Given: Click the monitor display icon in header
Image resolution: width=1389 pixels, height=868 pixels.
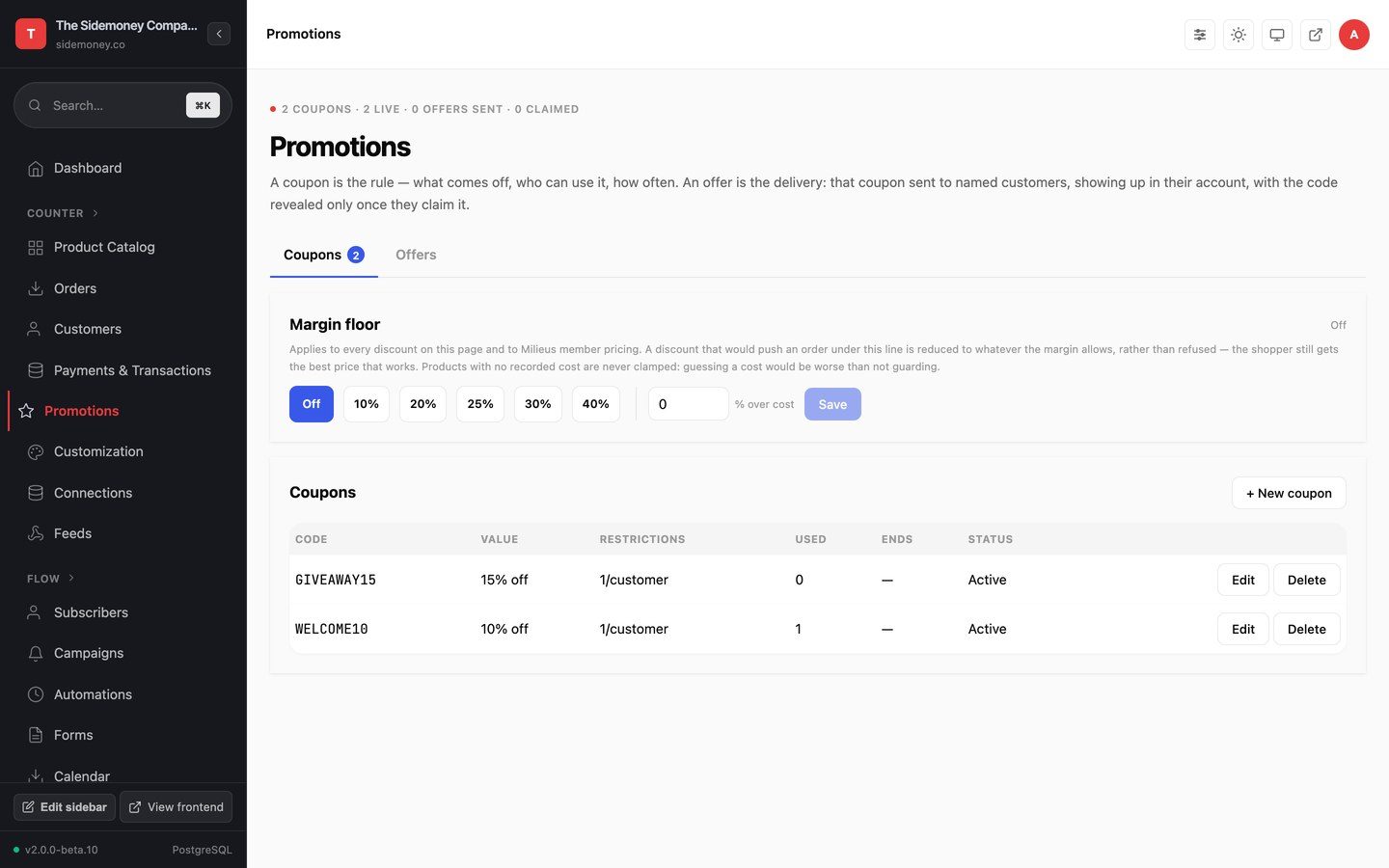Looking at the screenshot, I should coord(1277,35).
